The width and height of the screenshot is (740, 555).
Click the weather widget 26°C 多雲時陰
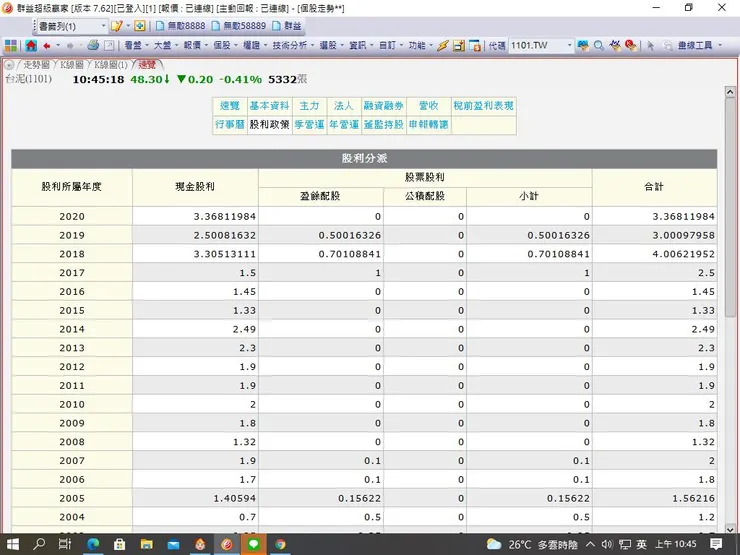532,545
